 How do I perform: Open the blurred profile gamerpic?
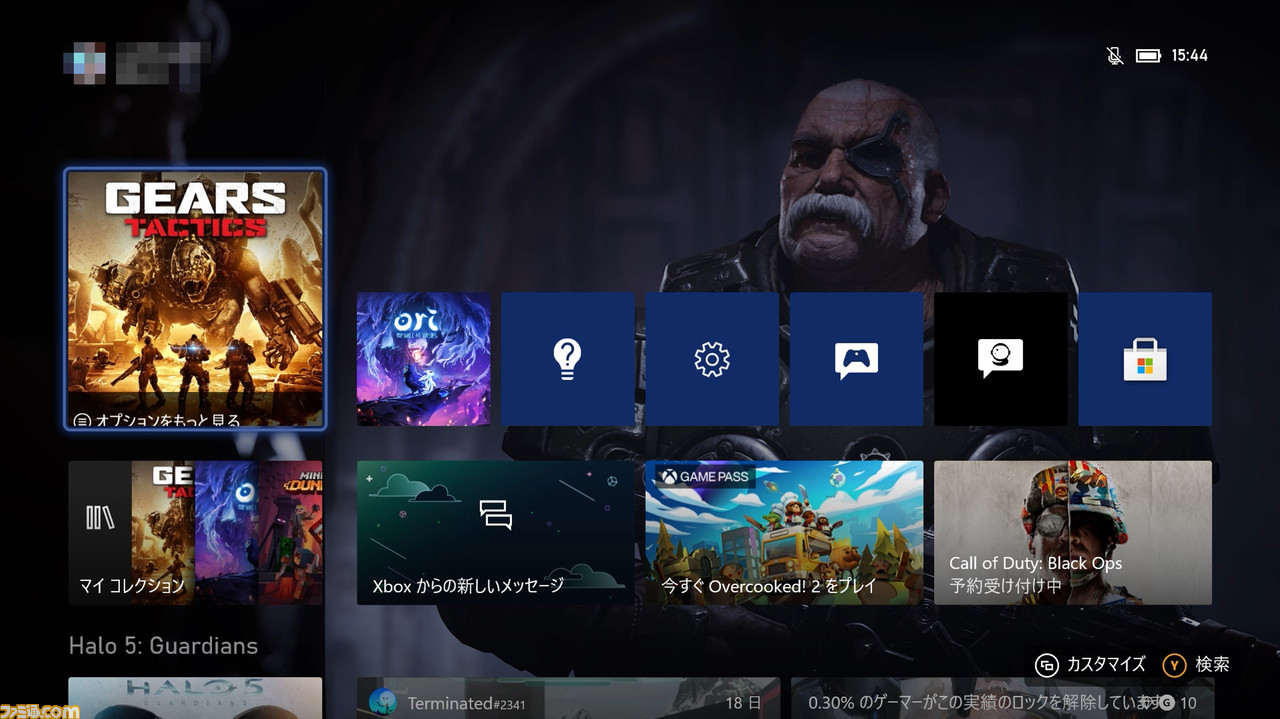pos(85,62)
